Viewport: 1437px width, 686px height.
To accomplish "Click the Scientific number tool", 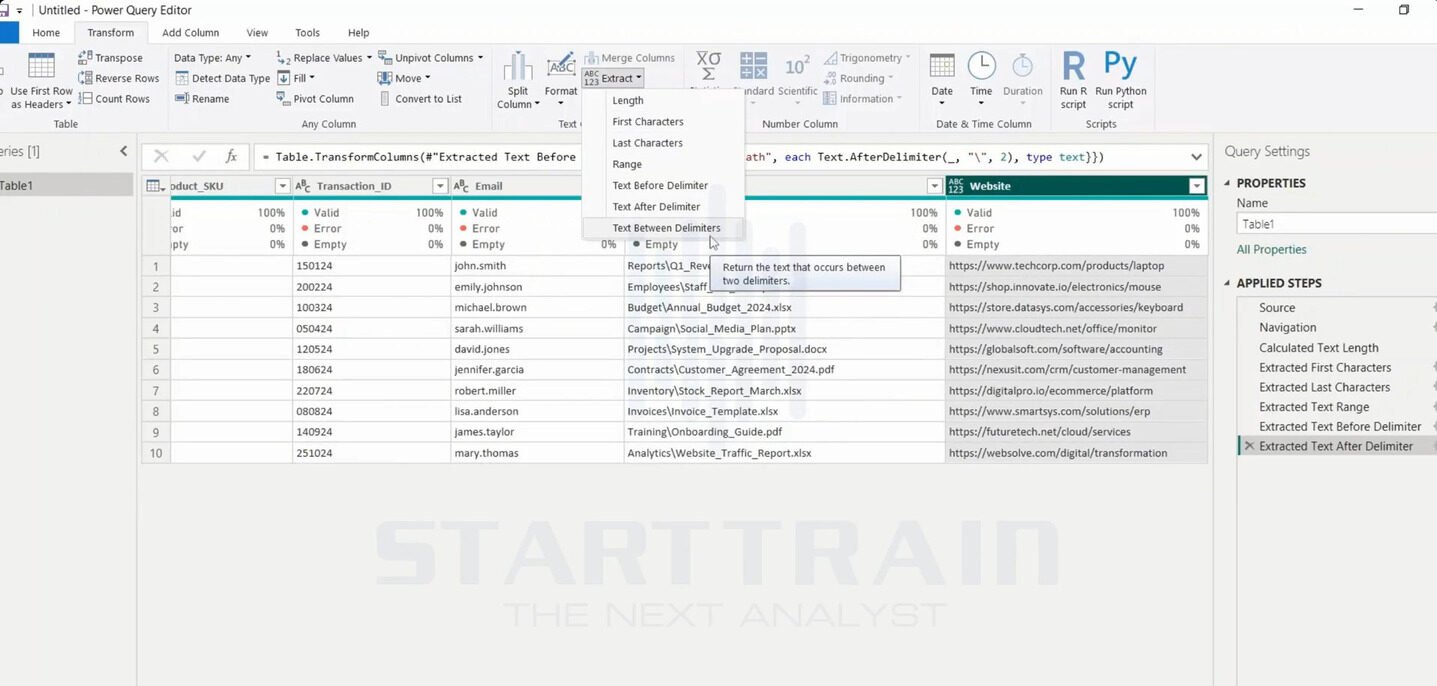I will [x=797, y=76].
